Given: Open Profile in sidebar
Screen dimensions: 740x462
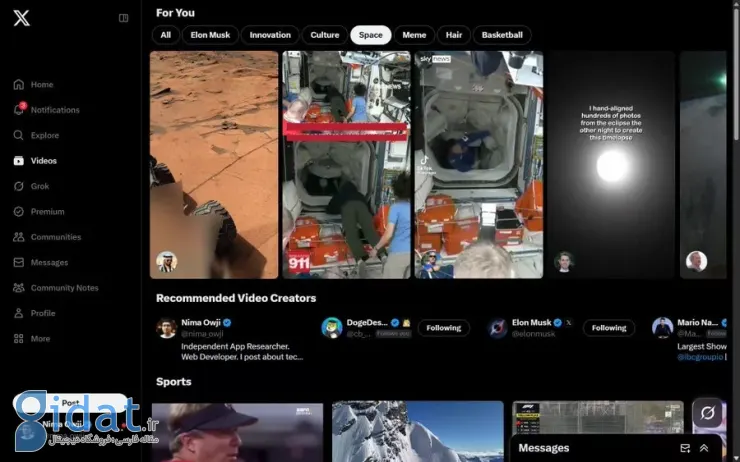Looking at the screenshot, I should coord(34,313).
